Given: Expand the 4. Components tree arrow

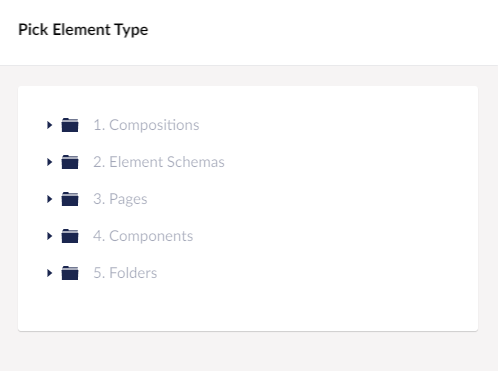Looking at the screenshot, I should 50,236.
